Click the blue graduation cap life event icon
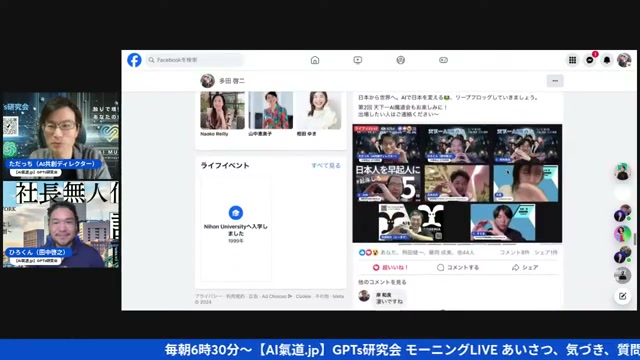Screen dimensions: 640x360 point(236,213)
